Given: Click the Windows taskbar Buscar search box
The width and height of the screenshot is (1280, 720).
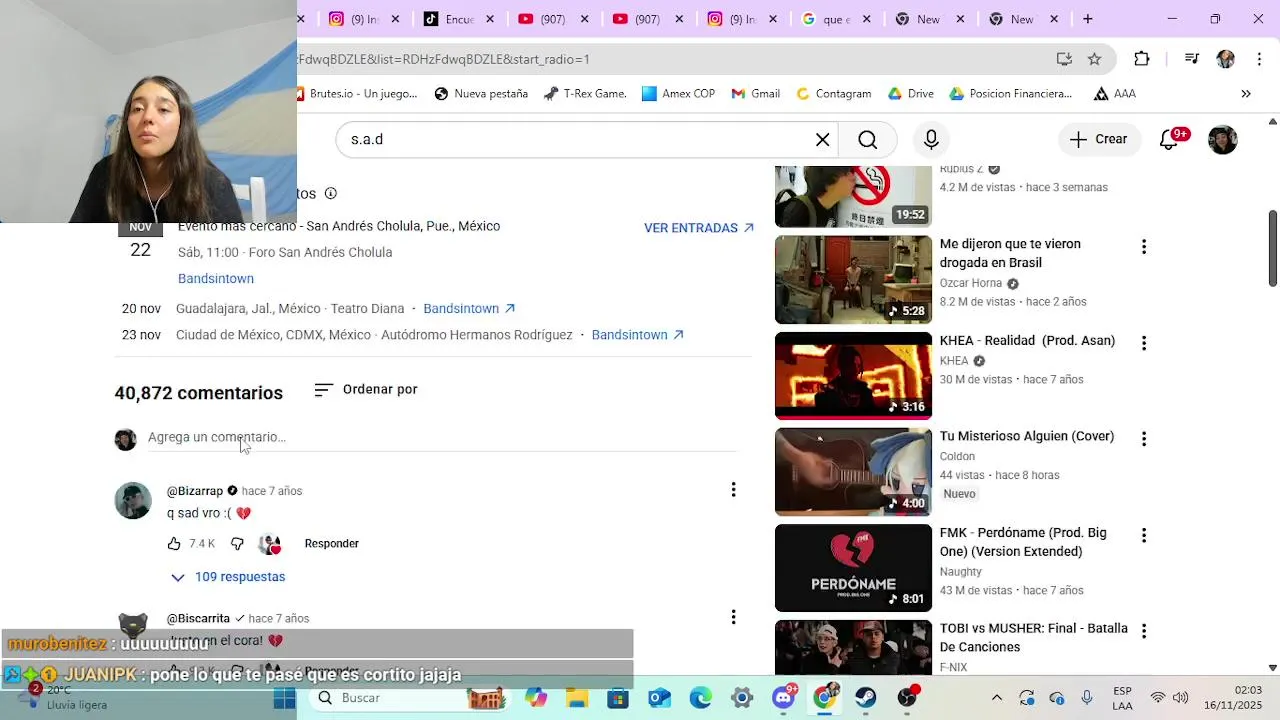Looking at the screenshot, I should point(411,698).
